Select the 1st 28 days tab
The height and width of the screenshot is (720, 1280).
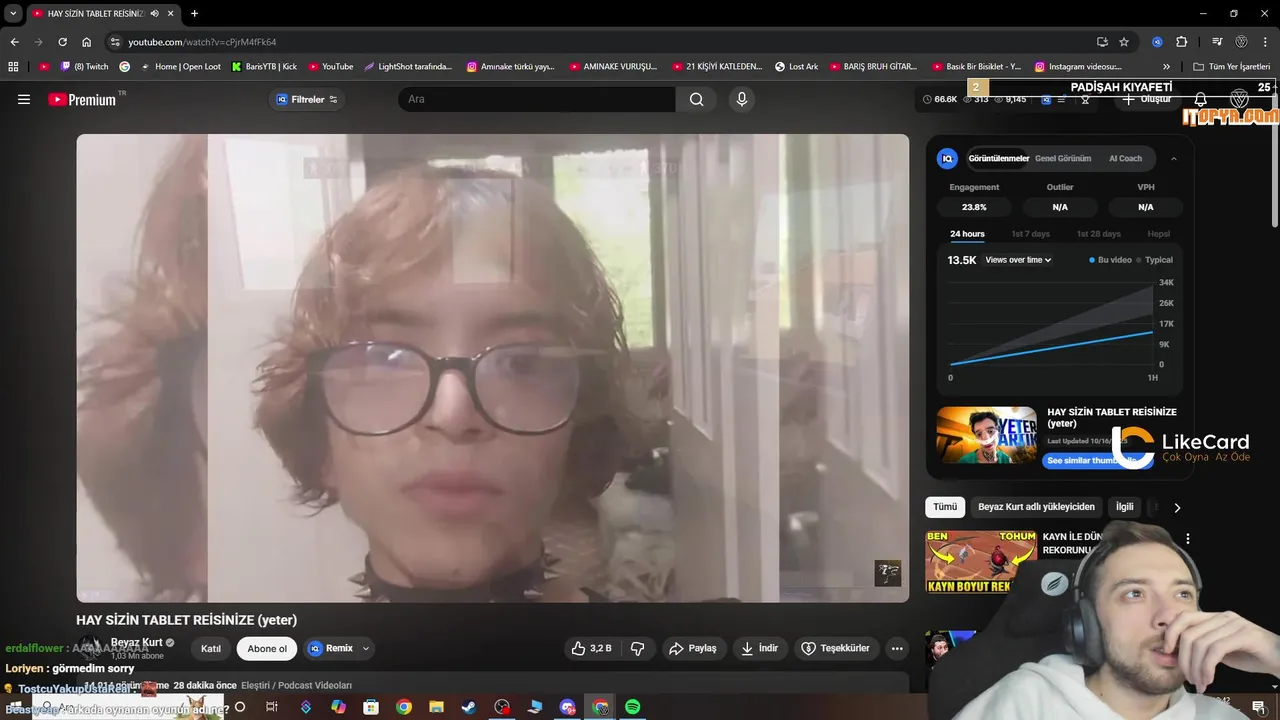(x=1098, y=234)
